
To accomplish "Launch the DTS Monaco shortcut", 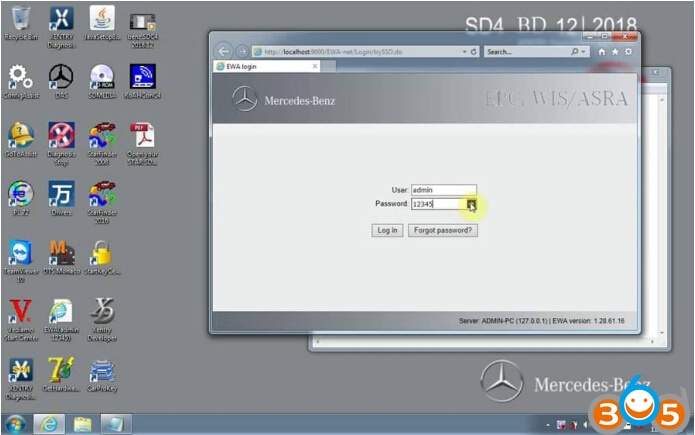I will [62, 258].
